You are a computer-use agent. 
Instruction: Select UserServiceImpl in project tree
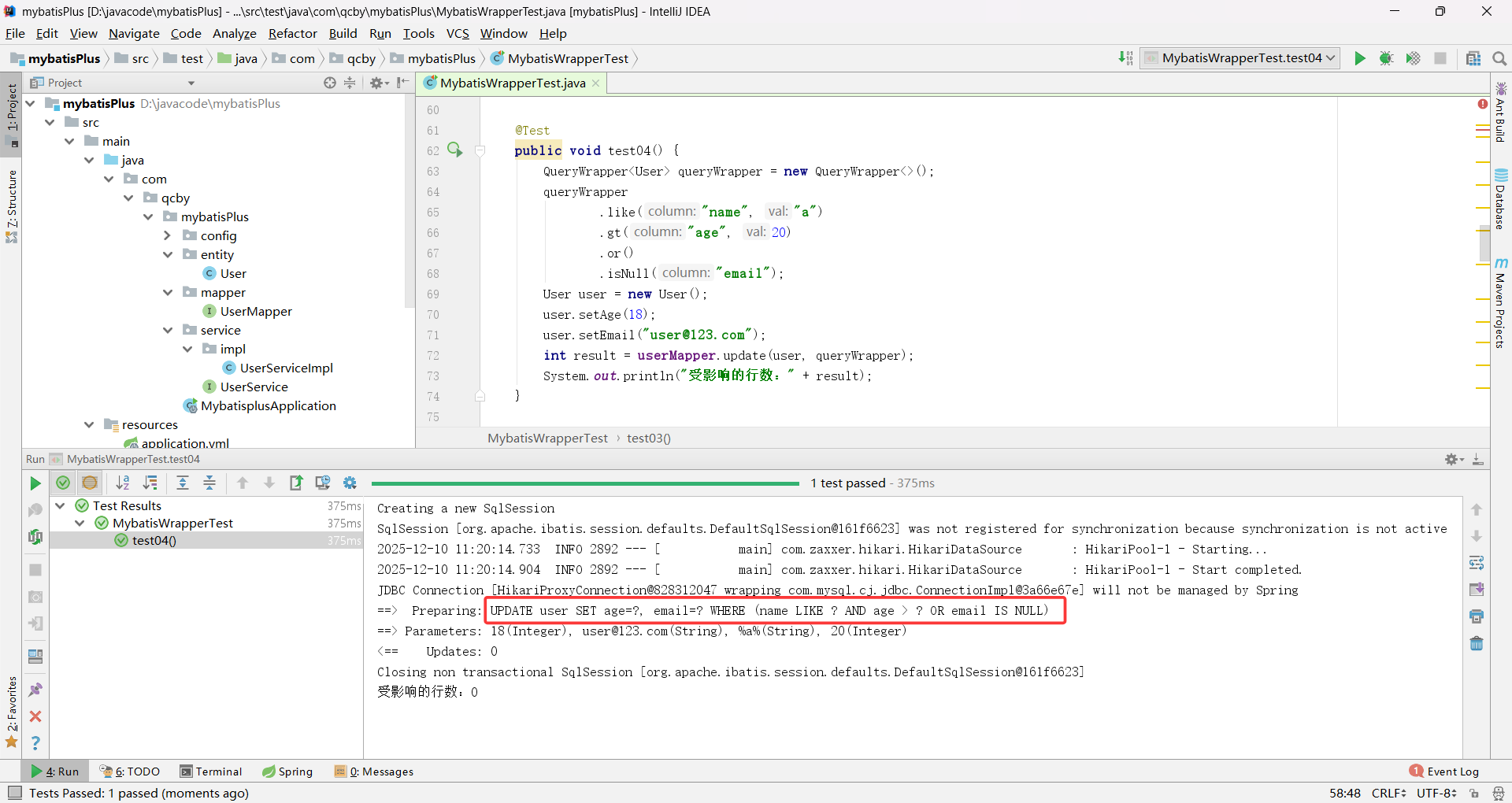(x=277, y=368)
